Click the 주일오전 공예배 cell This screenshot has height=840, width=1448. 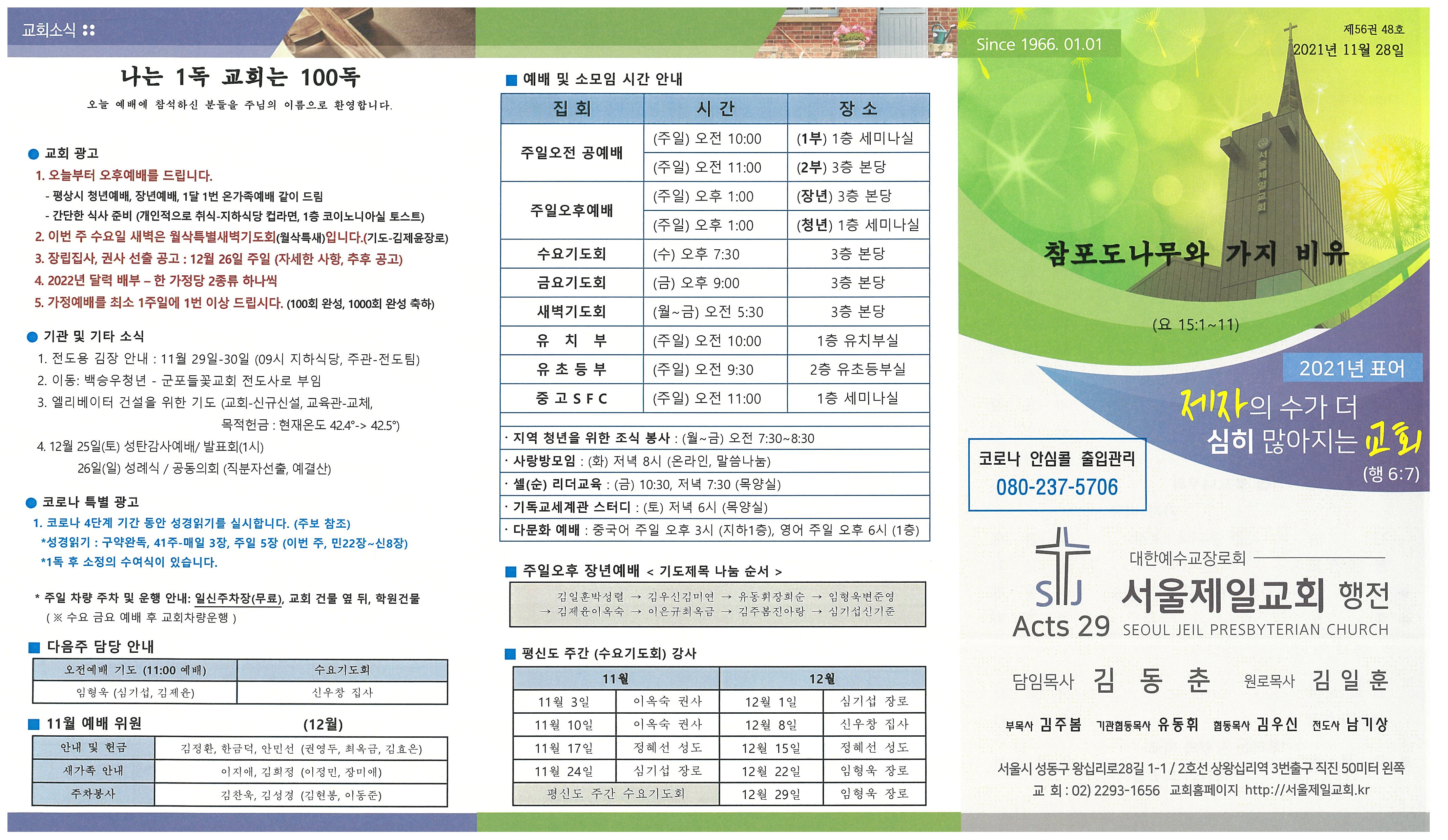coord(572,153)
